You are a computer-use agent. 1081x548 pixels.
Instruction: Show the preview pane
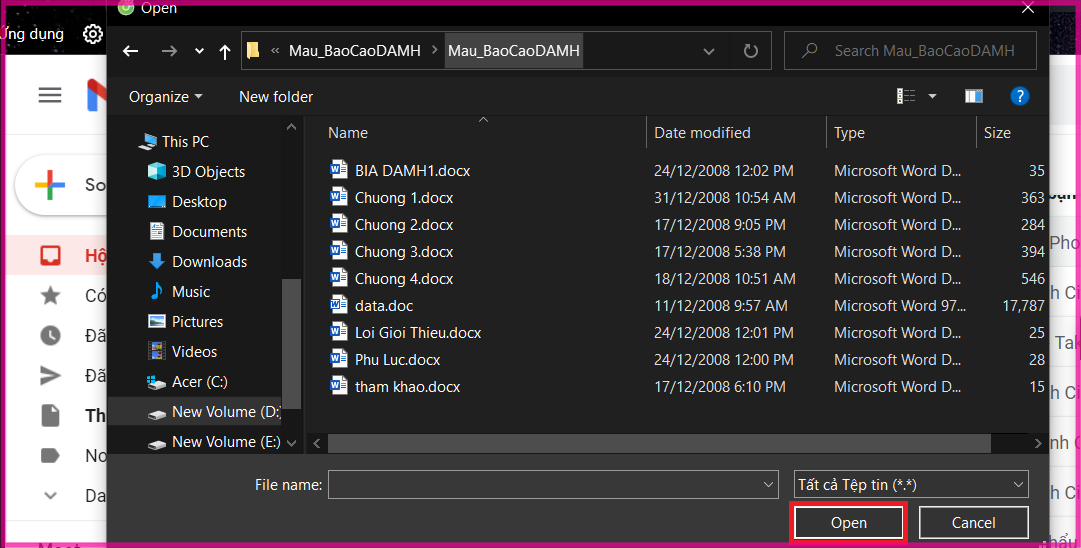973,97
